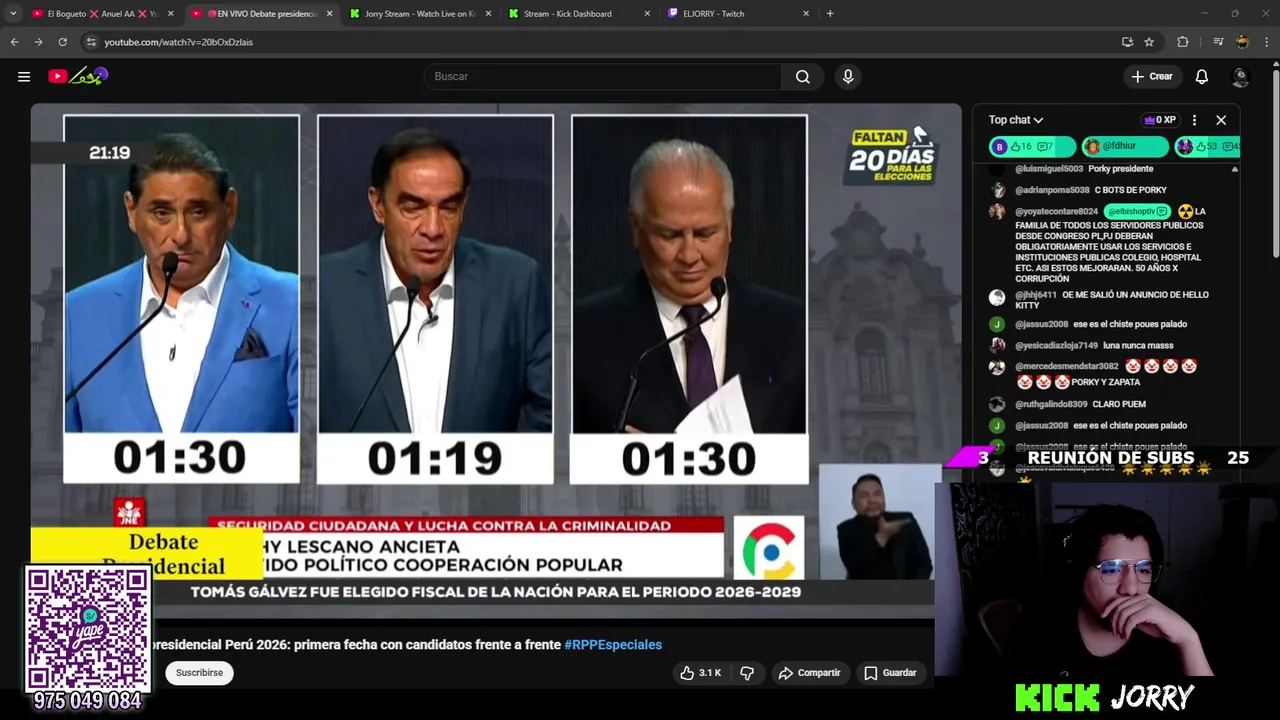Click the Guardar save button
Screen dimensions: 1280x720
click(890, 673)
